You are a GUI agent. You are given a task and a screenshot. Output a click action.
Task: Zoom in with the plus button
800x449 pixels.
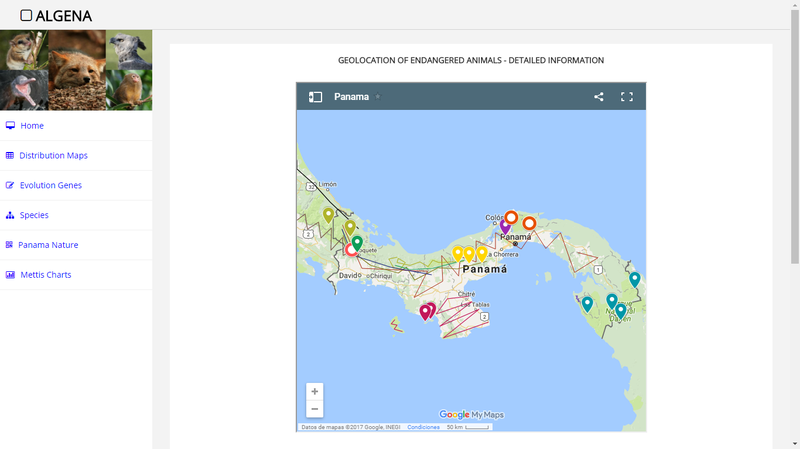coord(314,391)
